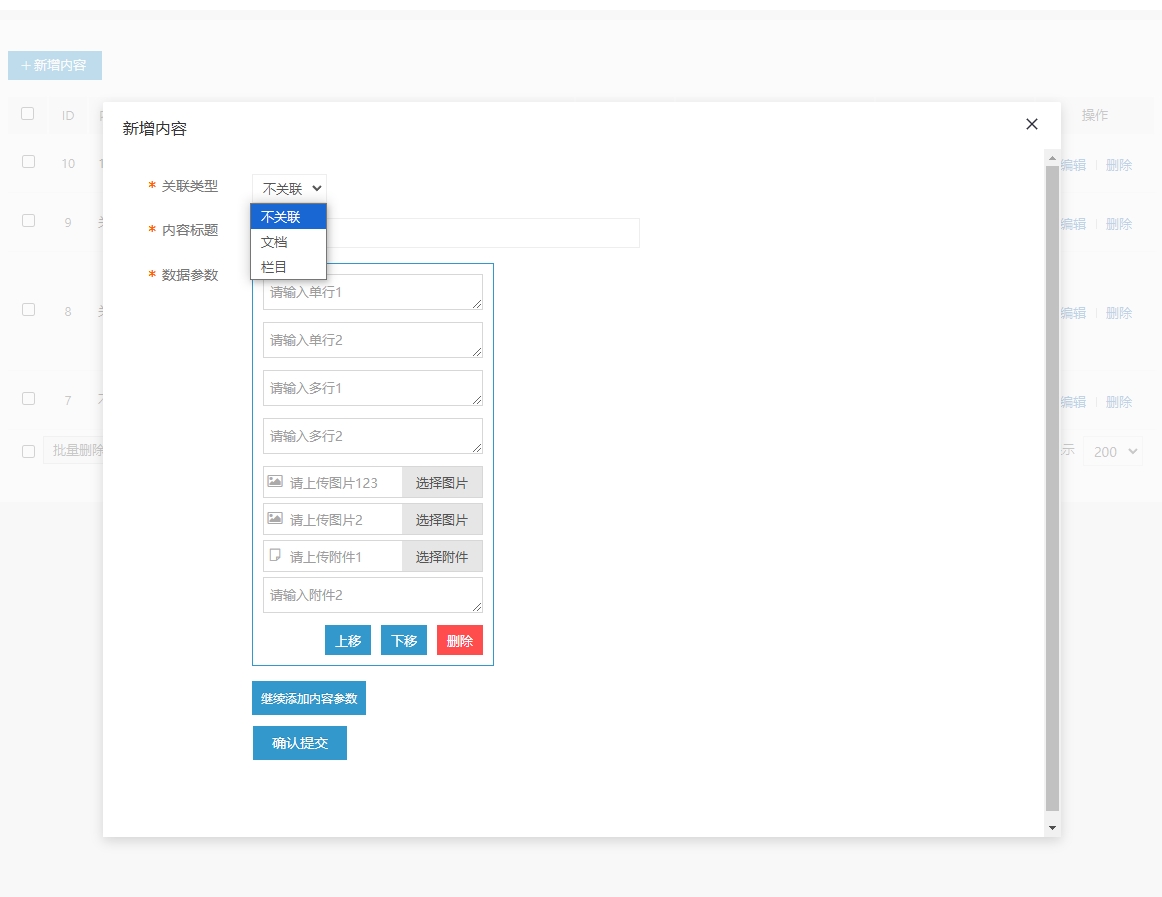Click the image icon beside 请上传图片2
1162x897 pixels.
275,518
